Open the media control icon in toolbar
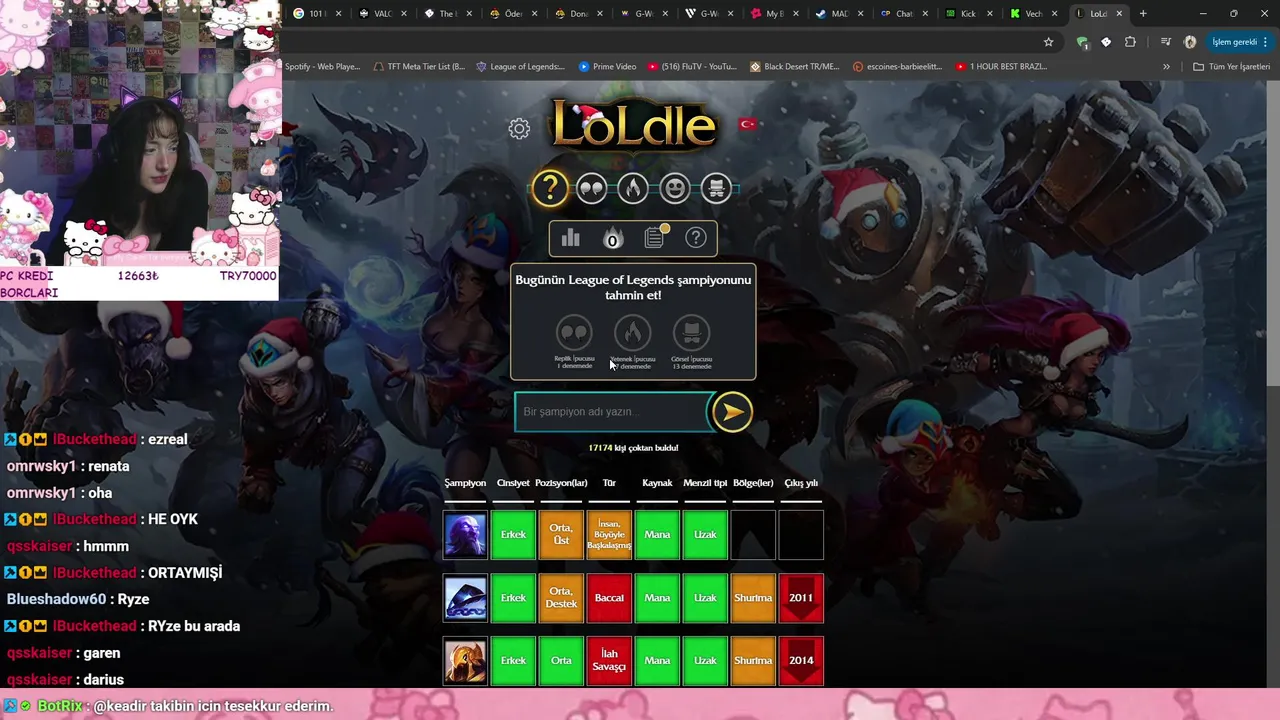 (1166, 42)
